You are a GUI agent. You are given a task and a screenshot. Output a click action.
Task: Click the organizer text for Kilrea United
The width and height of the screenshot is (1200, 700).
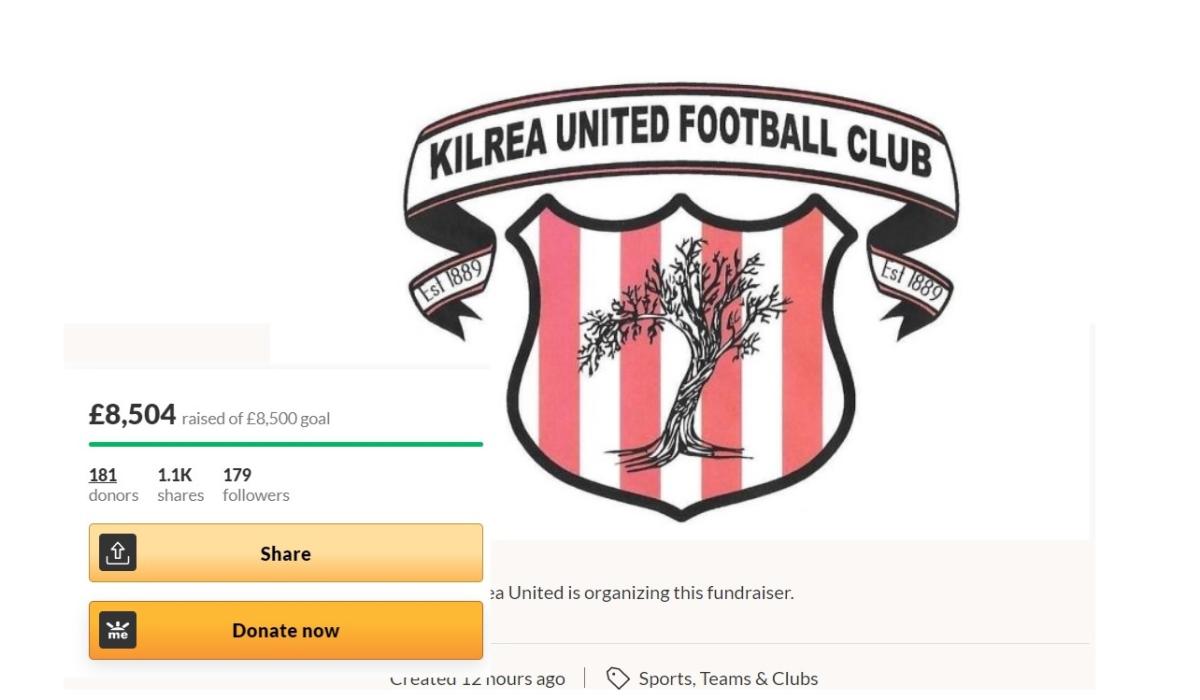(x=640, y=592)
